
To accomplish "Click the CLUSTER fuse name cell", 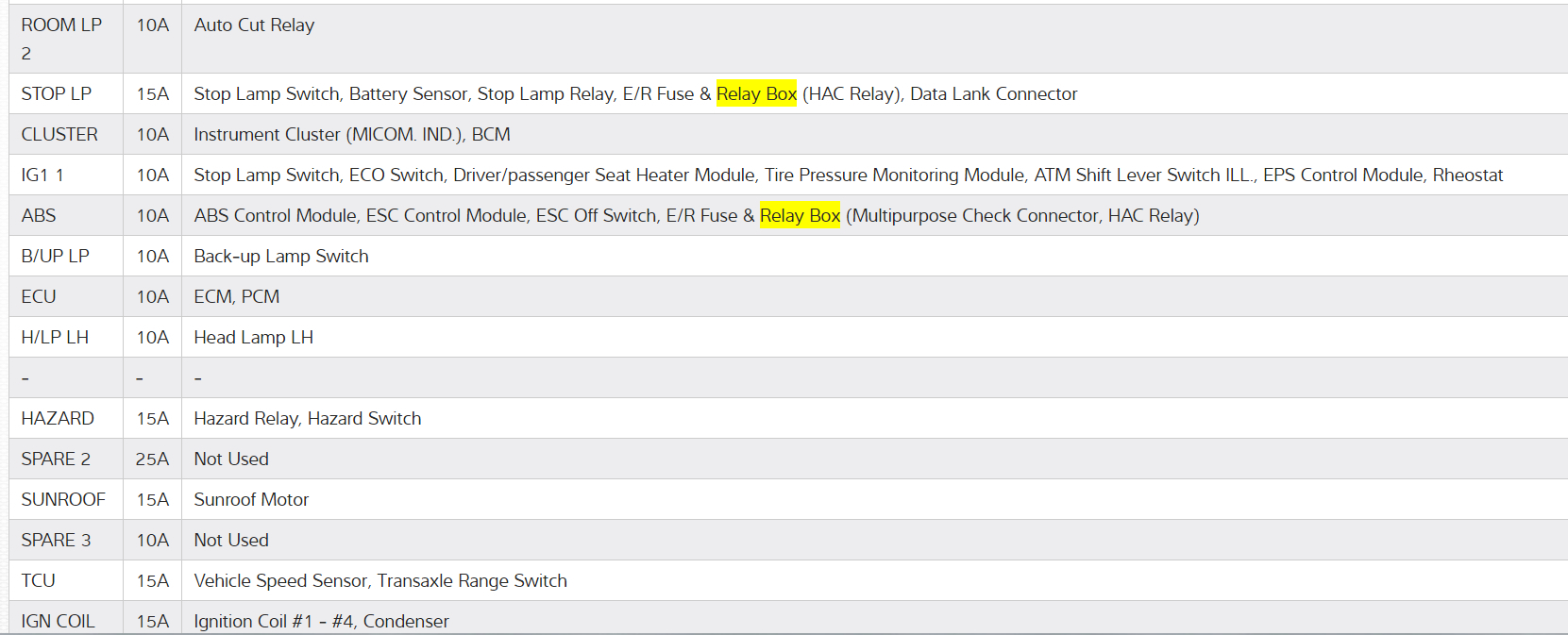I will point(59,134).
